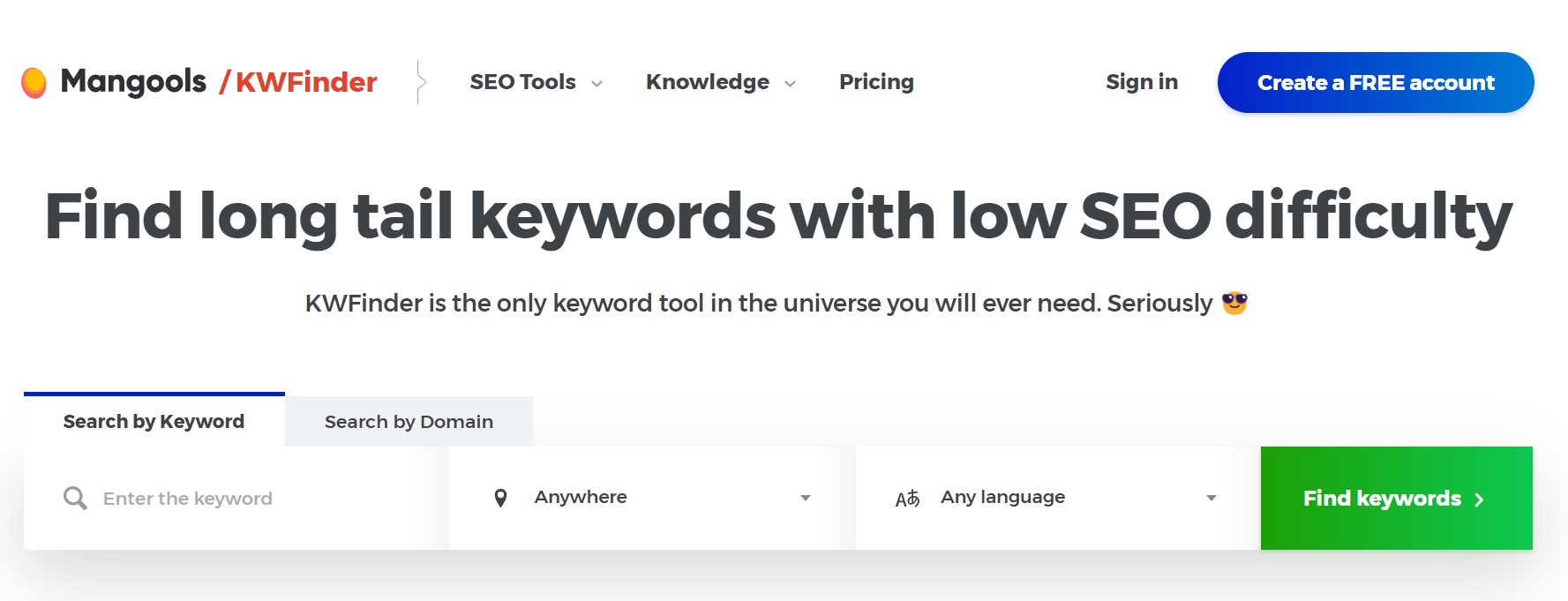Click the location pin icon
Viewport: 1568px width, 601px height.
(x=500, y=497)
